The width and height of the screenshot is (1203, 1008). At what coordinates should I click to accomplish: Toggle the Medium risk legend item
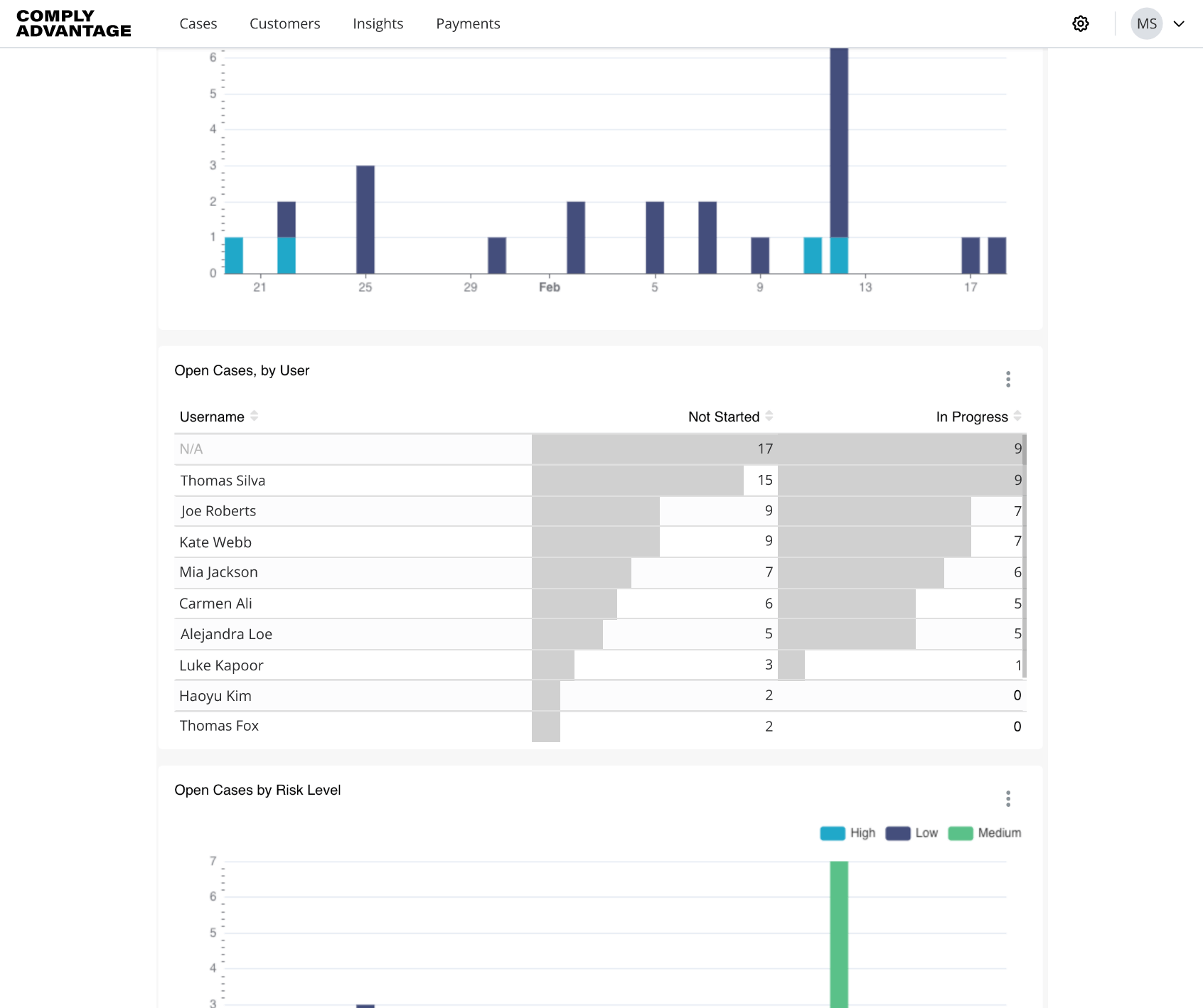(x=985, y=832)
